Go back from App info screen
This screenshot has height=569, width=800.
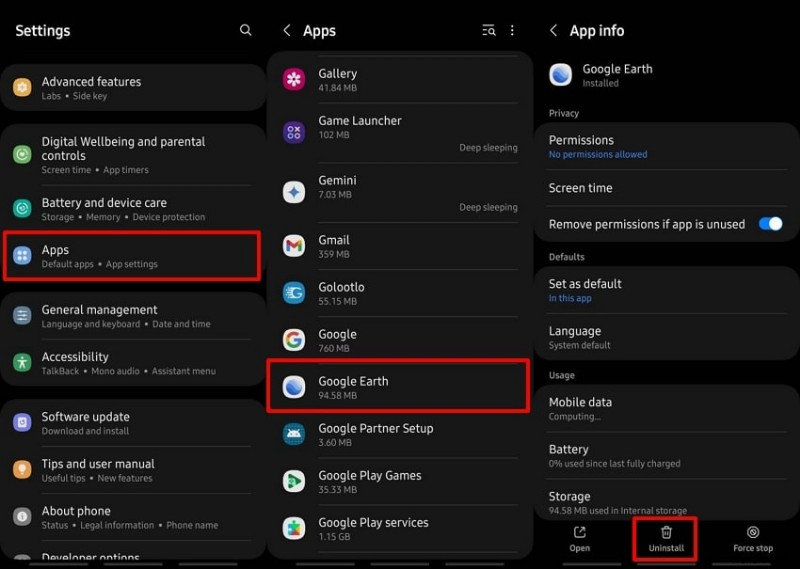coord(554,30)
